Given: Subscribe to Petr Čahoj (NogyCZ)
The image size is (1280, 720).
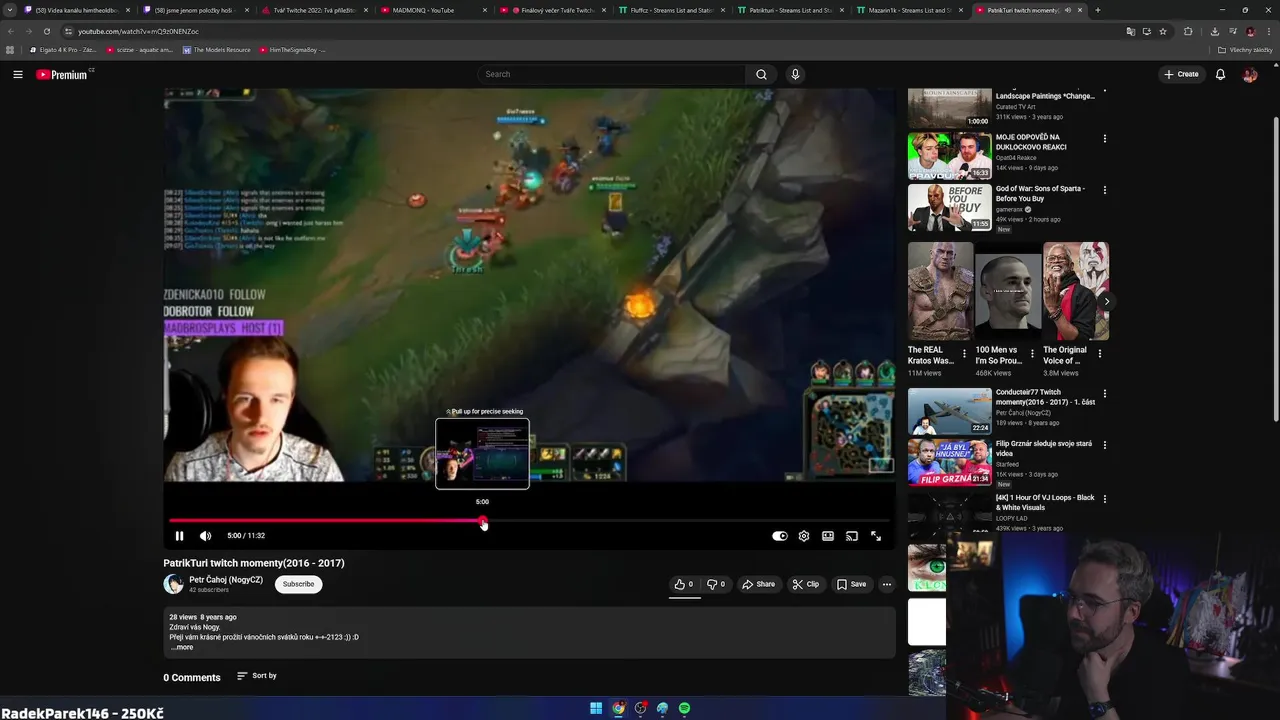Looking at the screenshot, I should (x=298, y=584).
